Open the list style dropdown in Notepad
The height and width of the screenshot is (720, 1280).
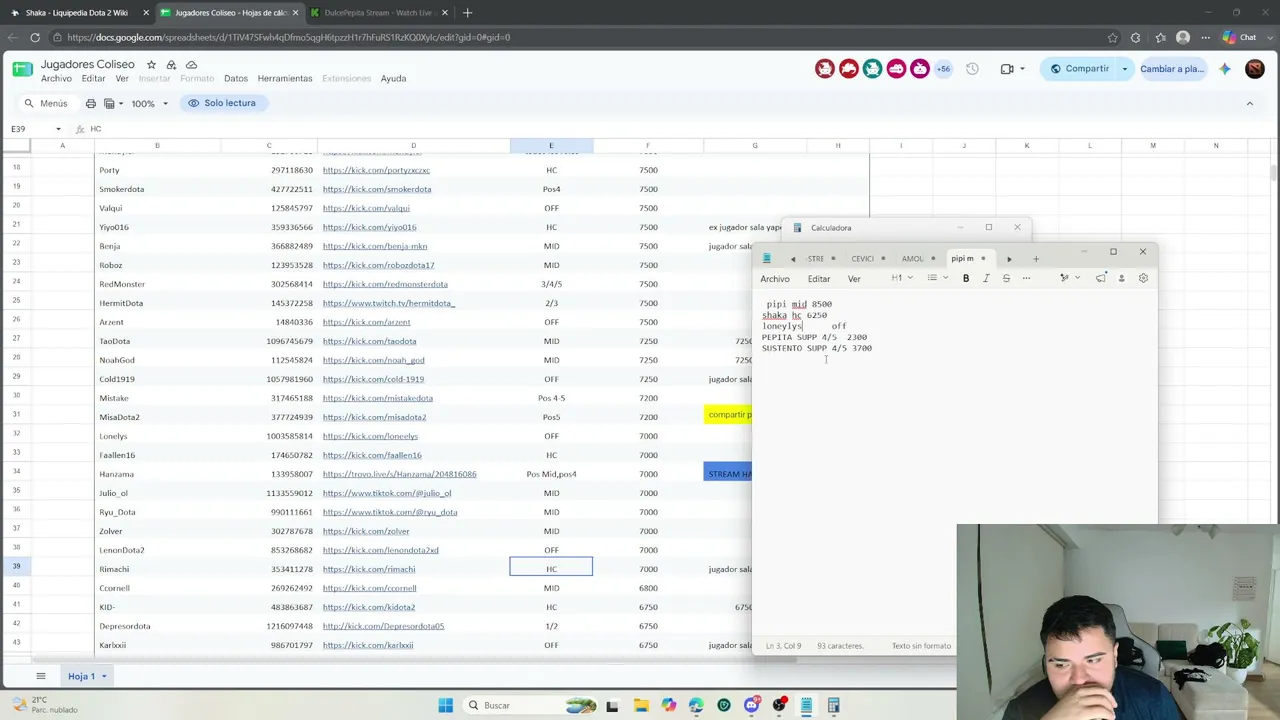coord(937,278)
